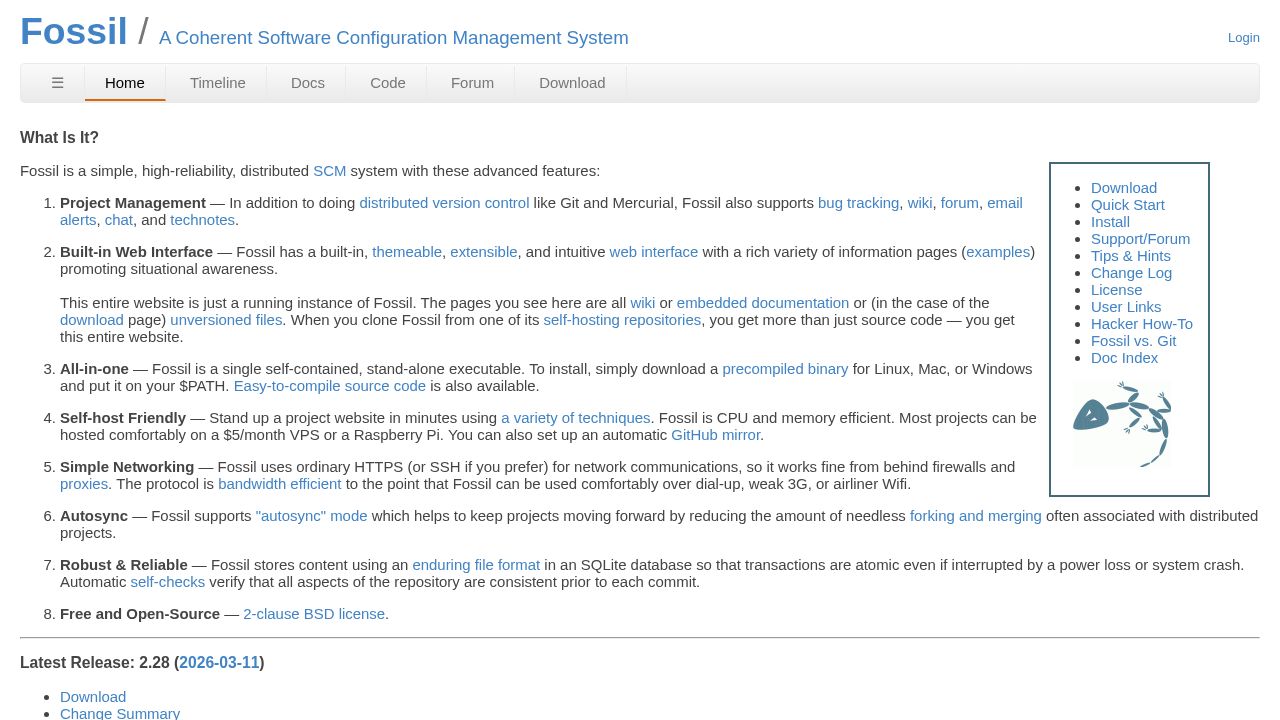1280x720 pixels.
Task: Follow the themeable link
Action: pyautogui.click(x=407, y=252)
